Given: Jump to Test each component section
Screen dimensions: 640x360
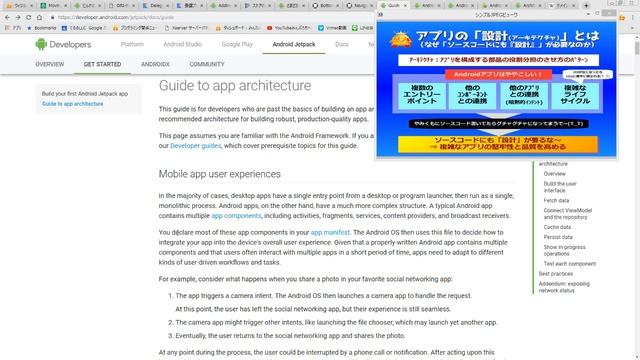Looking at the screenshot, I should (569, 264).
